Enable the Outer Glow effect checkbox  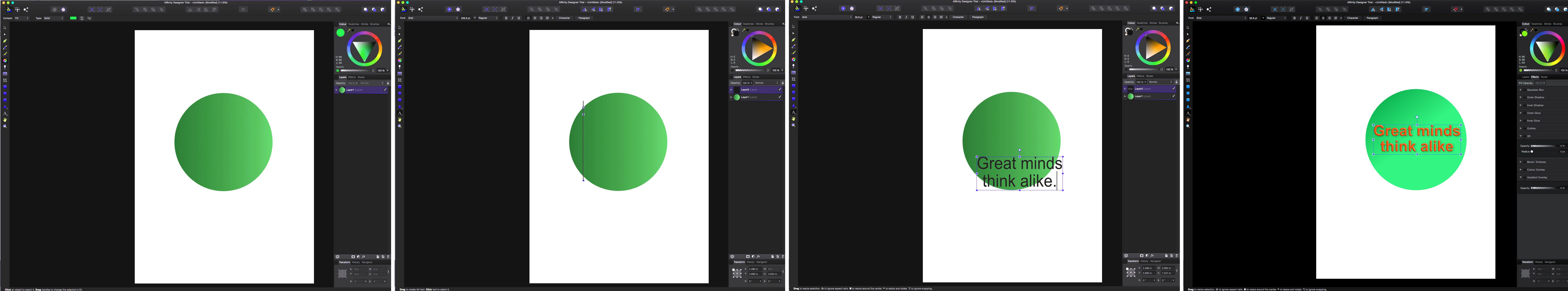click(x=1524, y=113)
